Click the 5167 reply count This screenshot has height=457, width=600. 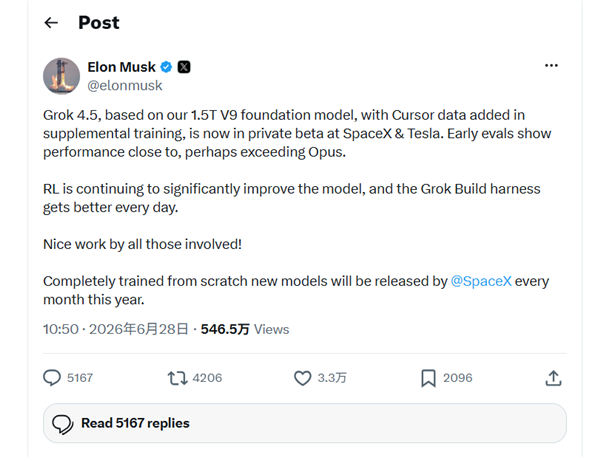(x=80, y=378)
